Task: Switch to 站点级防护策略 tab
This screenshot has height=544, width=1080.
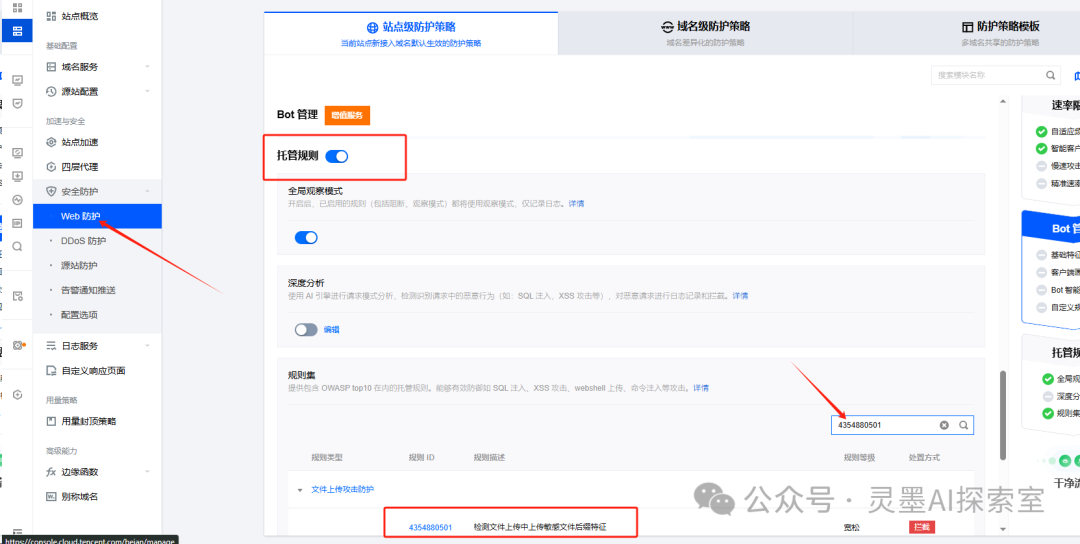Action: tap(411, 33)
